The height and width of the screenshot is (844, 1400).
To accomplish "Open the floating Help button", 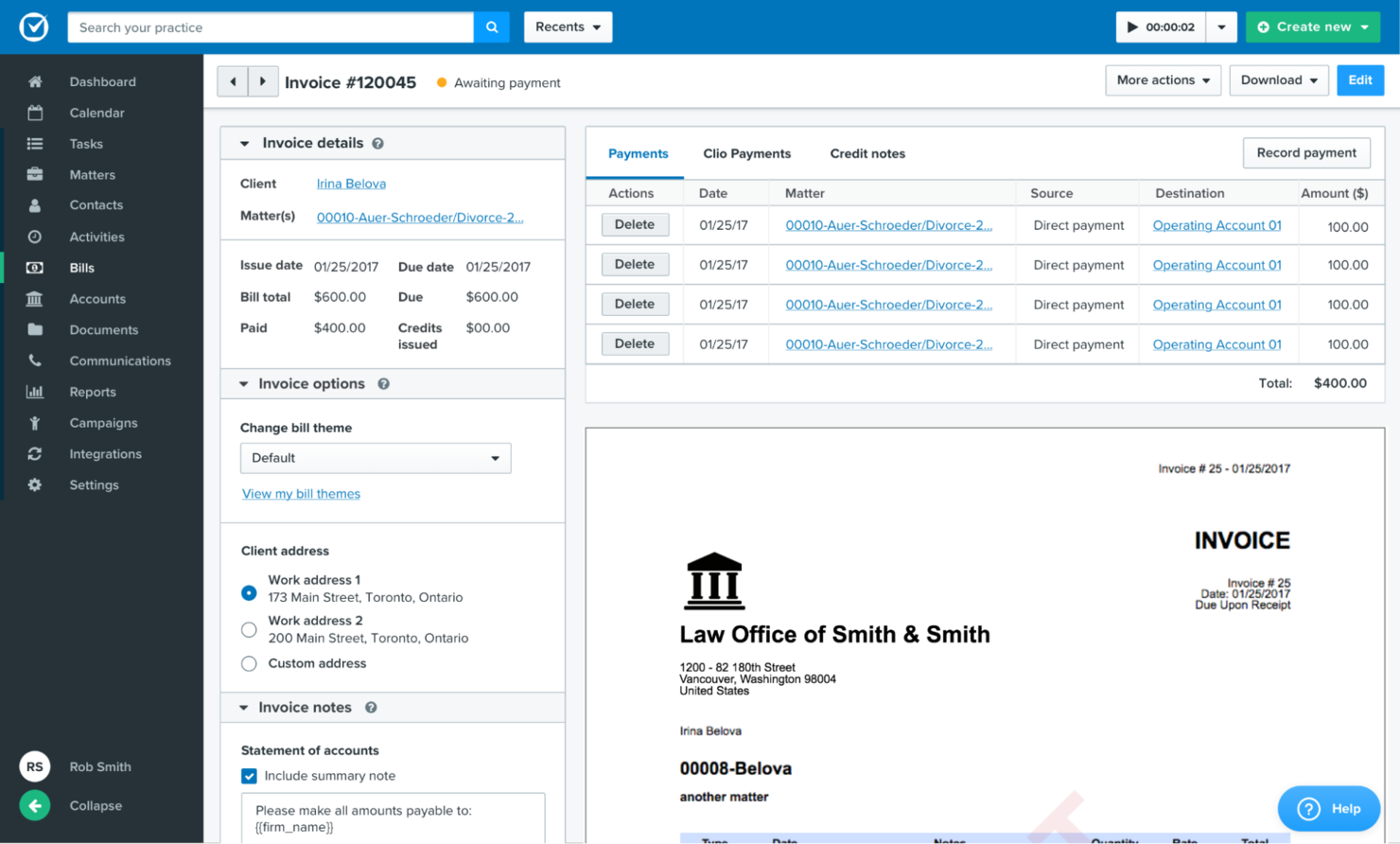I will 1328,808.
